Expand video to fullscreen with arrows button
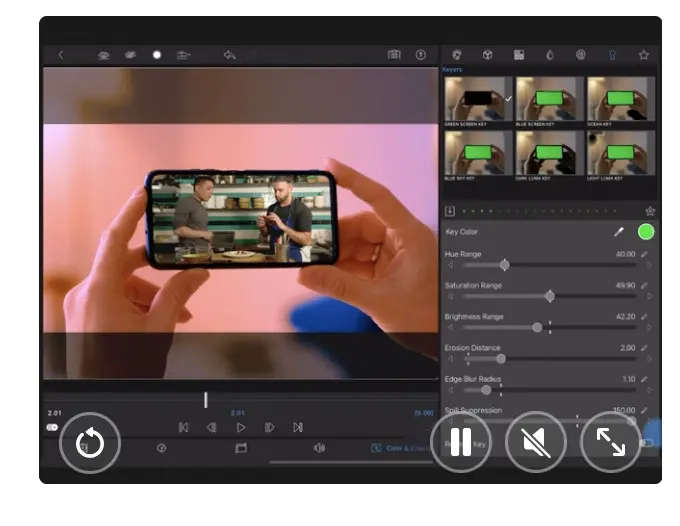The width and height of the screenshot is (680, 526). click(x=611, y=442)
